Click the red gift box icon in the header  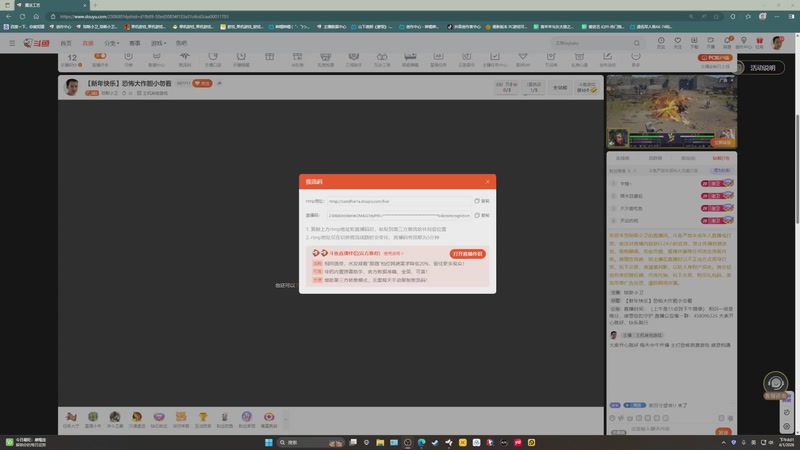pos(759,42)
